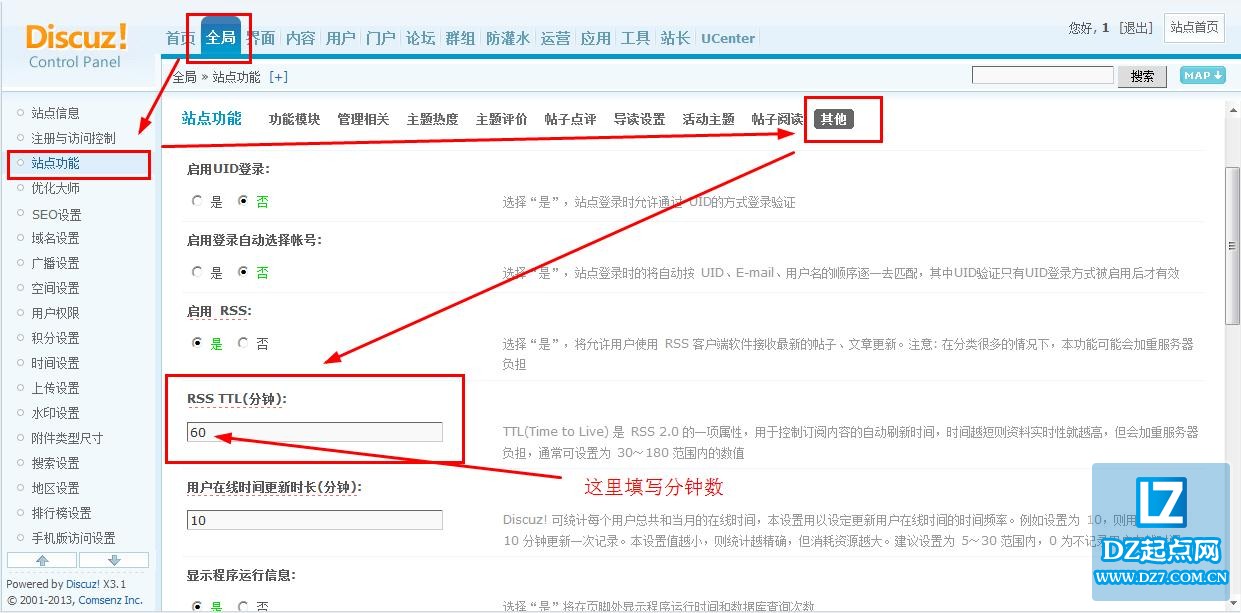Switch to the 主题评价 tab
This screenshot has width=1241, height=613.
501,119
